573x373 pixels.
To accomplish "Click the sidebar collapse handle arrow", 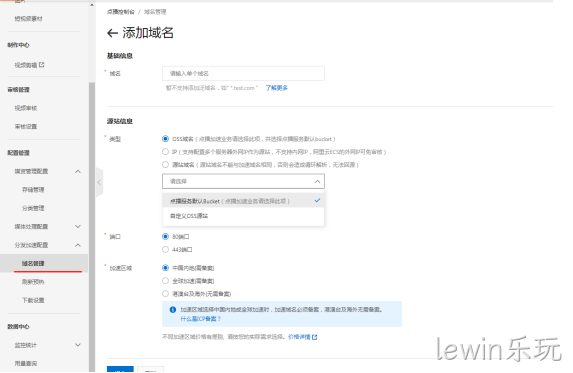I will pyautogui.click(x=99, y=182).
